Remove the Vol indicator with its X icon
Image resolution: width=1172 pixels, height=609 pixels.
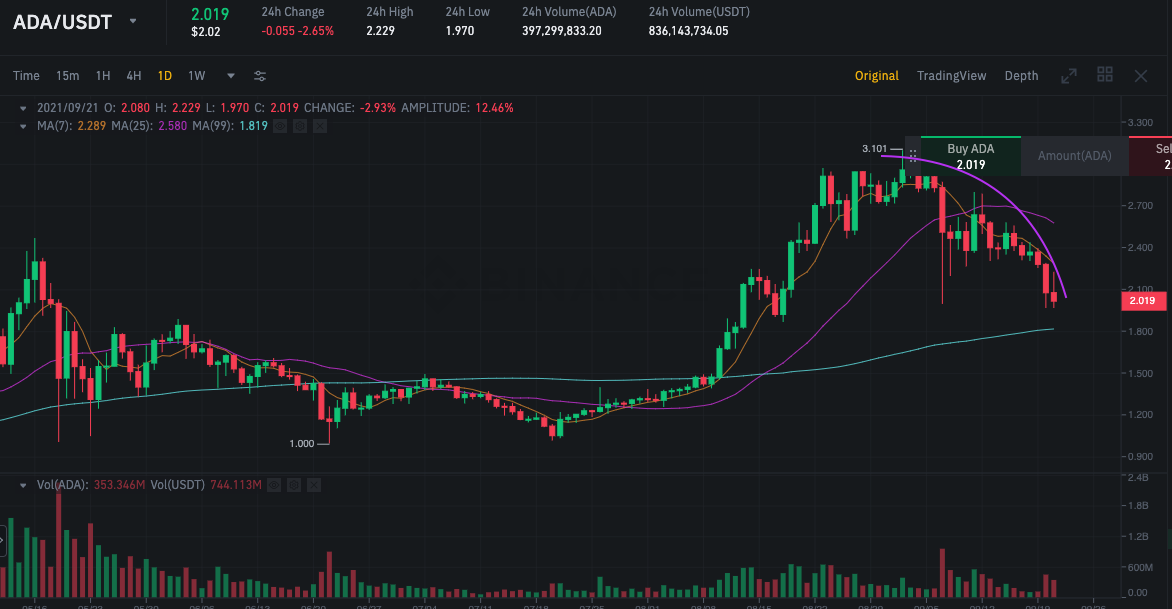pyautogui.click(x=314, y=485)
